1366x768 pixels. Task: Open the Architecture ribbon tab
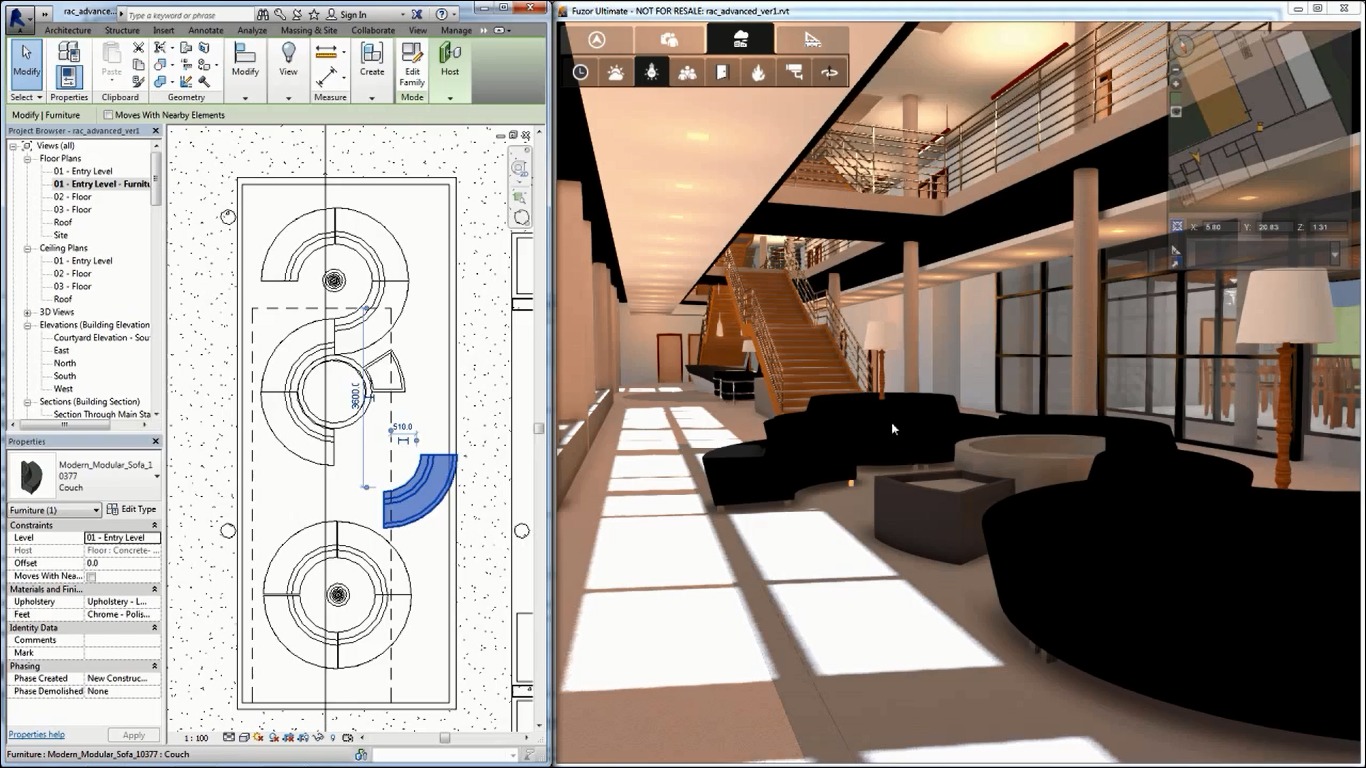[x=67, y=30]
